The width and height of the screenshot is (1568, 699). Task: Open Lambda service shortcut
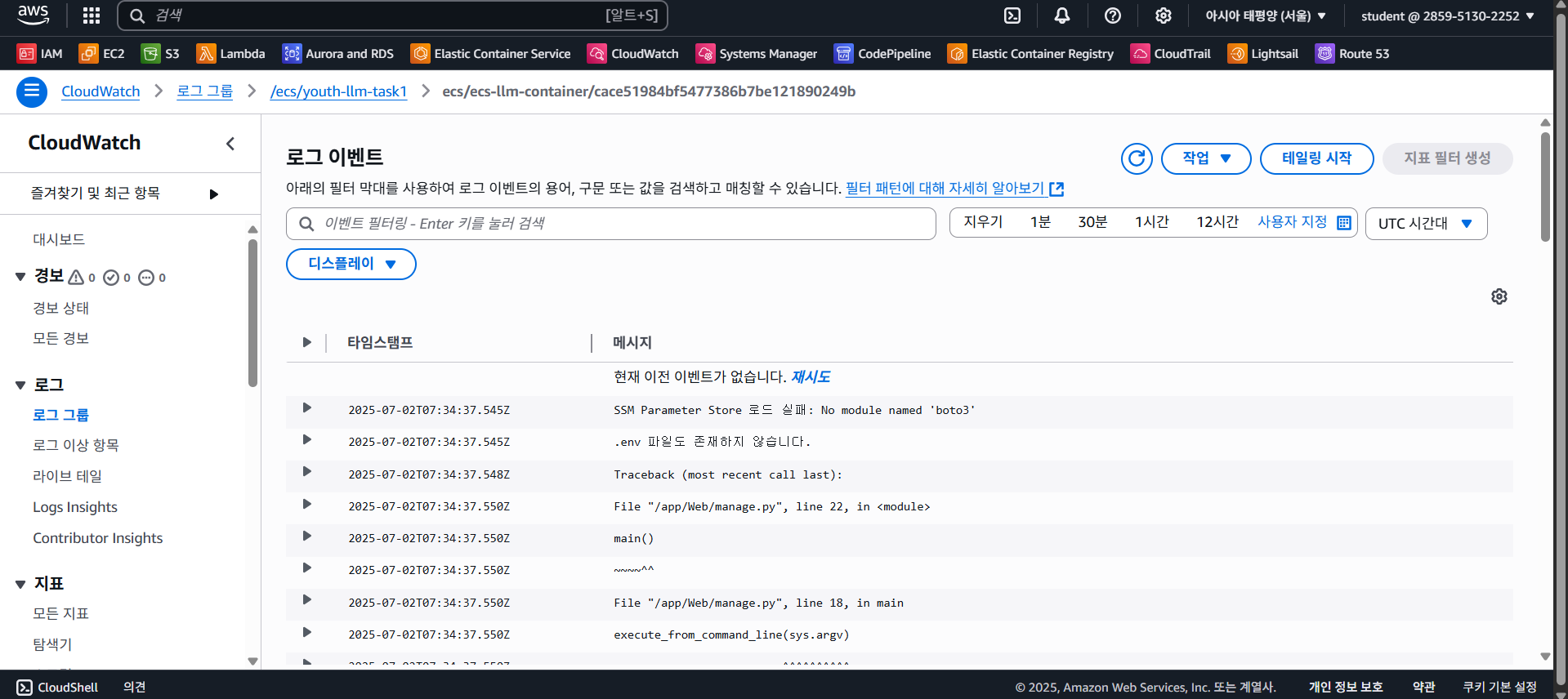click(231, 54)
